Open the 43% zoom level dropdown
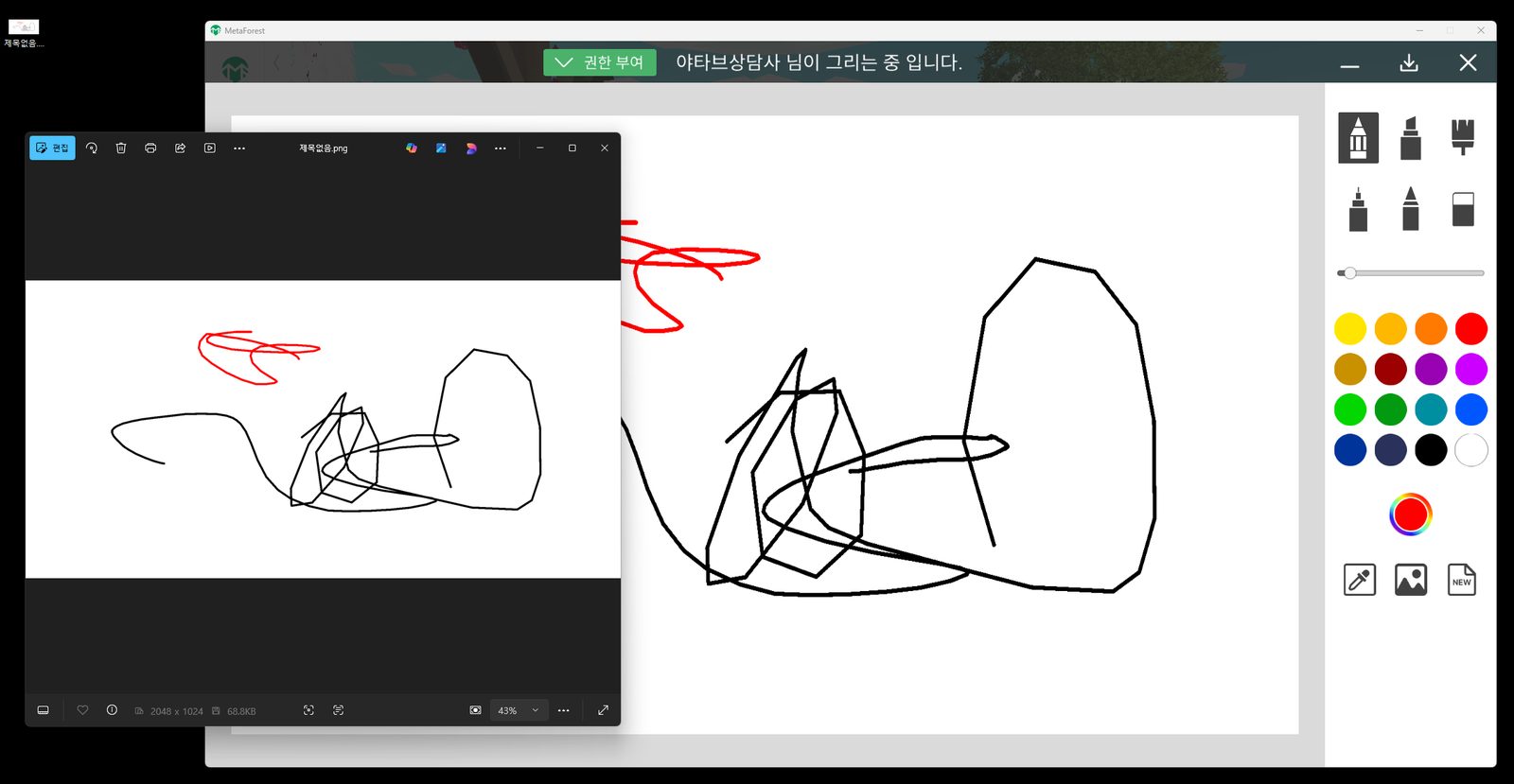 click(519, 710)
